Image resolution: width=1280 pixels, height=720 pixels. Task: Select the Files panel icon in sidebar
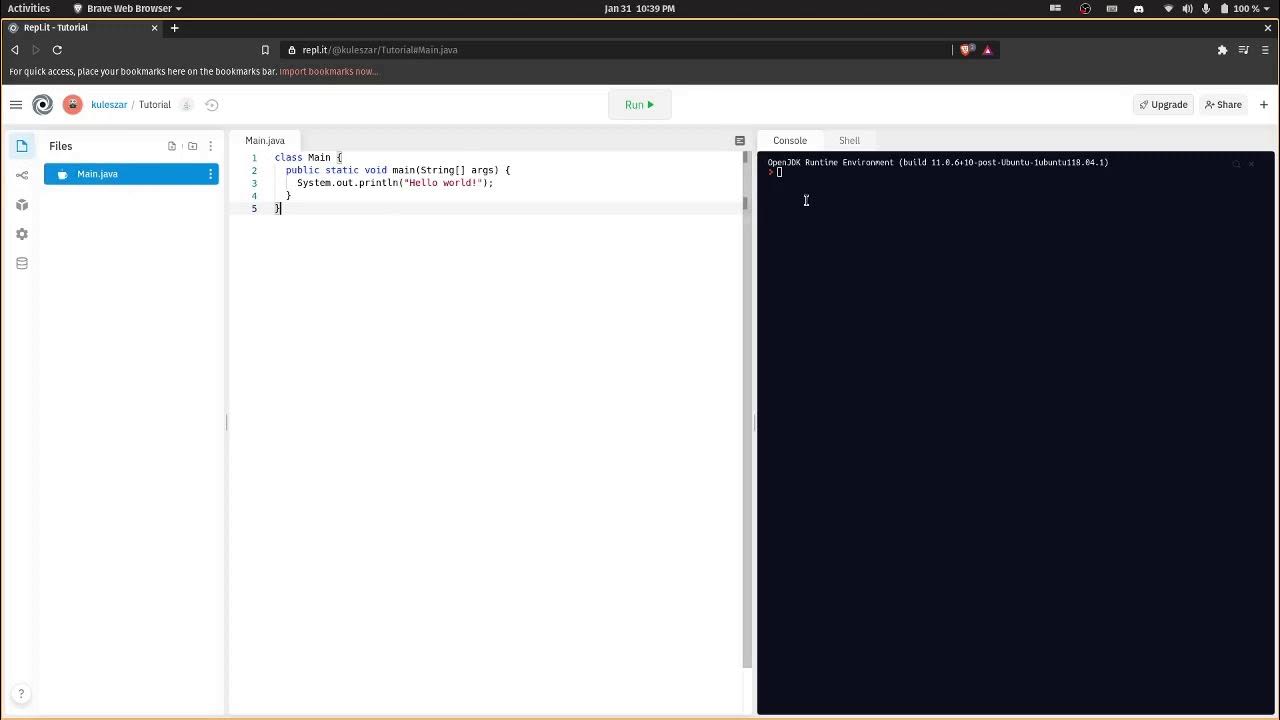click(x=22, y=146)
